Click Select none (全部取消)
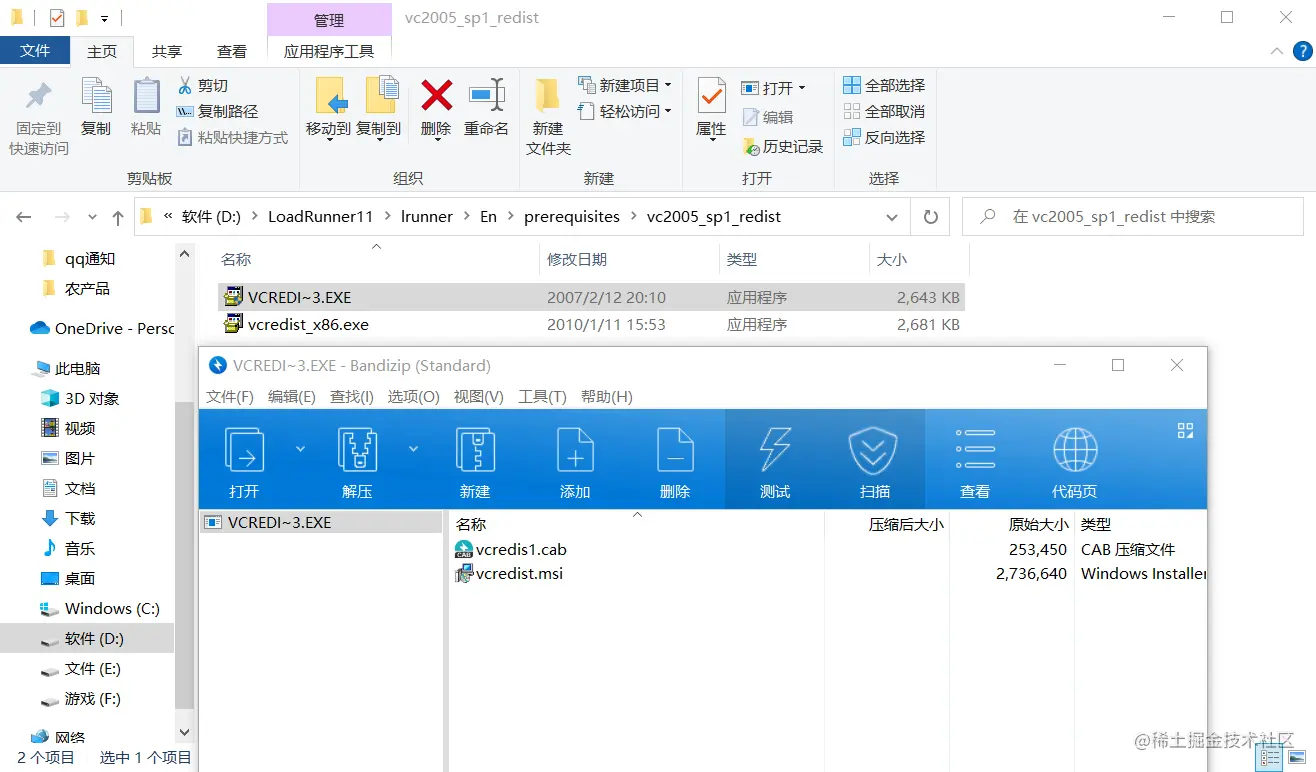 (x=884, y=112)
